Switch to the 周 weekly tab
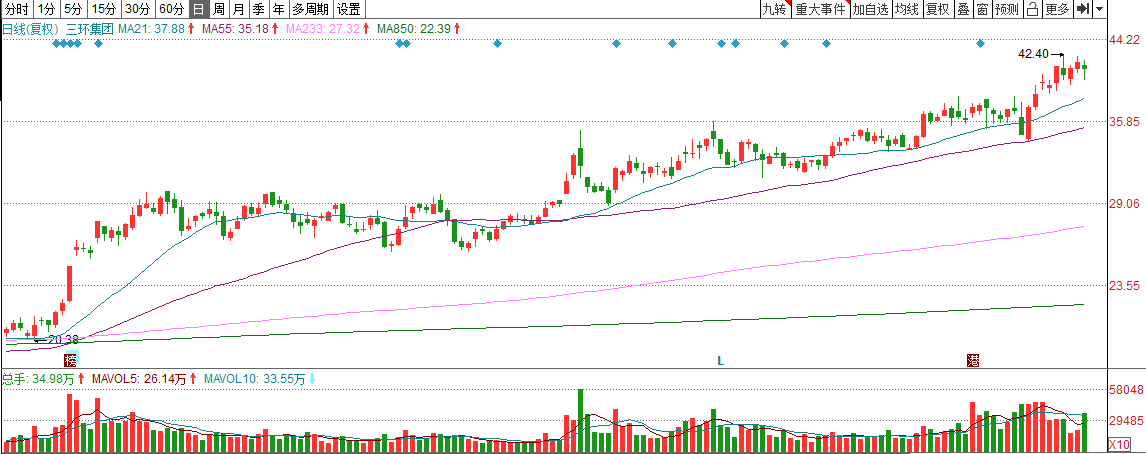This screenshot has height=454, width=1146. click(x=218, y=10)
